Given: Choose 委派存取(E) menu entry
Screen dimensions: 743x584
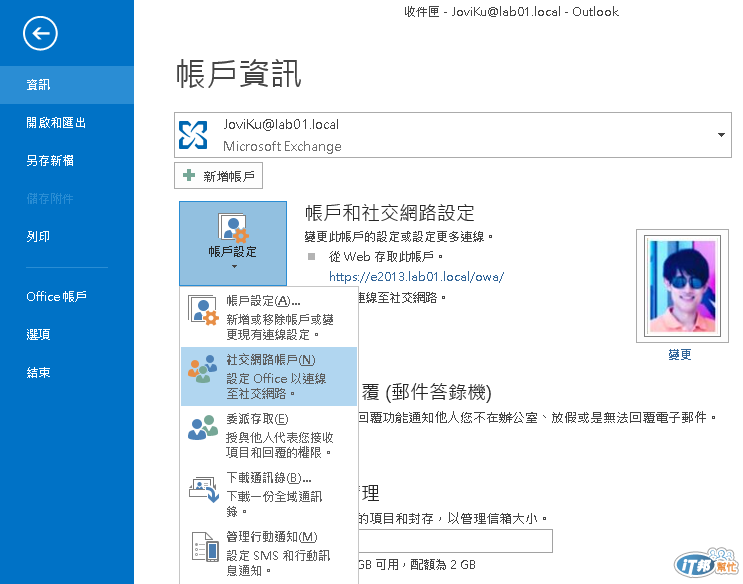Looking at the screenshot, I should pos(269,435).
